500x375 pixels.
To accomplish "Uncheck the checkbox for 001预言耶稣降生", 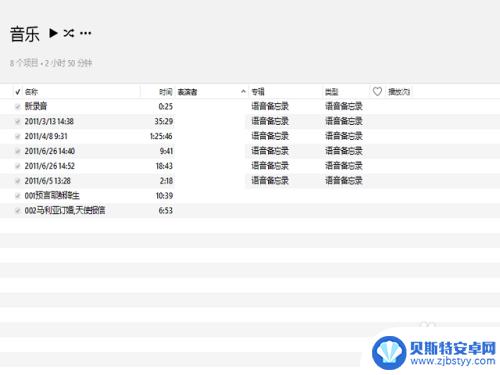I will coord(18,196).
